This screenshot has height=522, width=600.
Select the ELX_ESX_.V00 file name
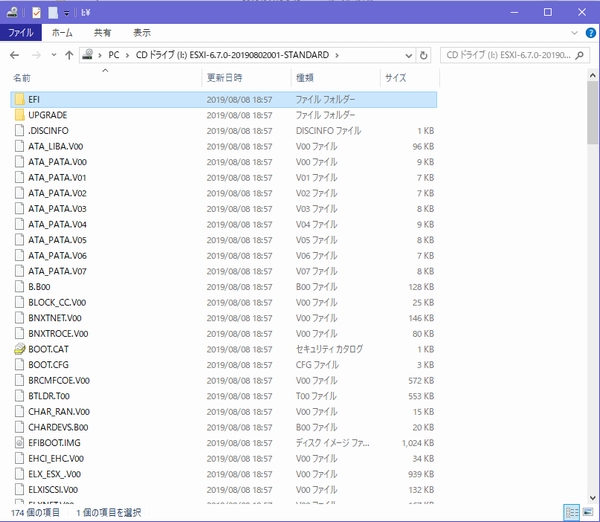point(54,475)
